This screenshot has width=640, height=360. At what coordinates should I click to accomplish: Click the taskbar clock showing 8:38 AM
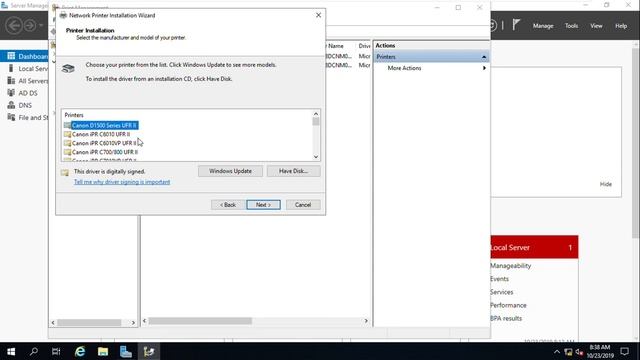(600, 351)
